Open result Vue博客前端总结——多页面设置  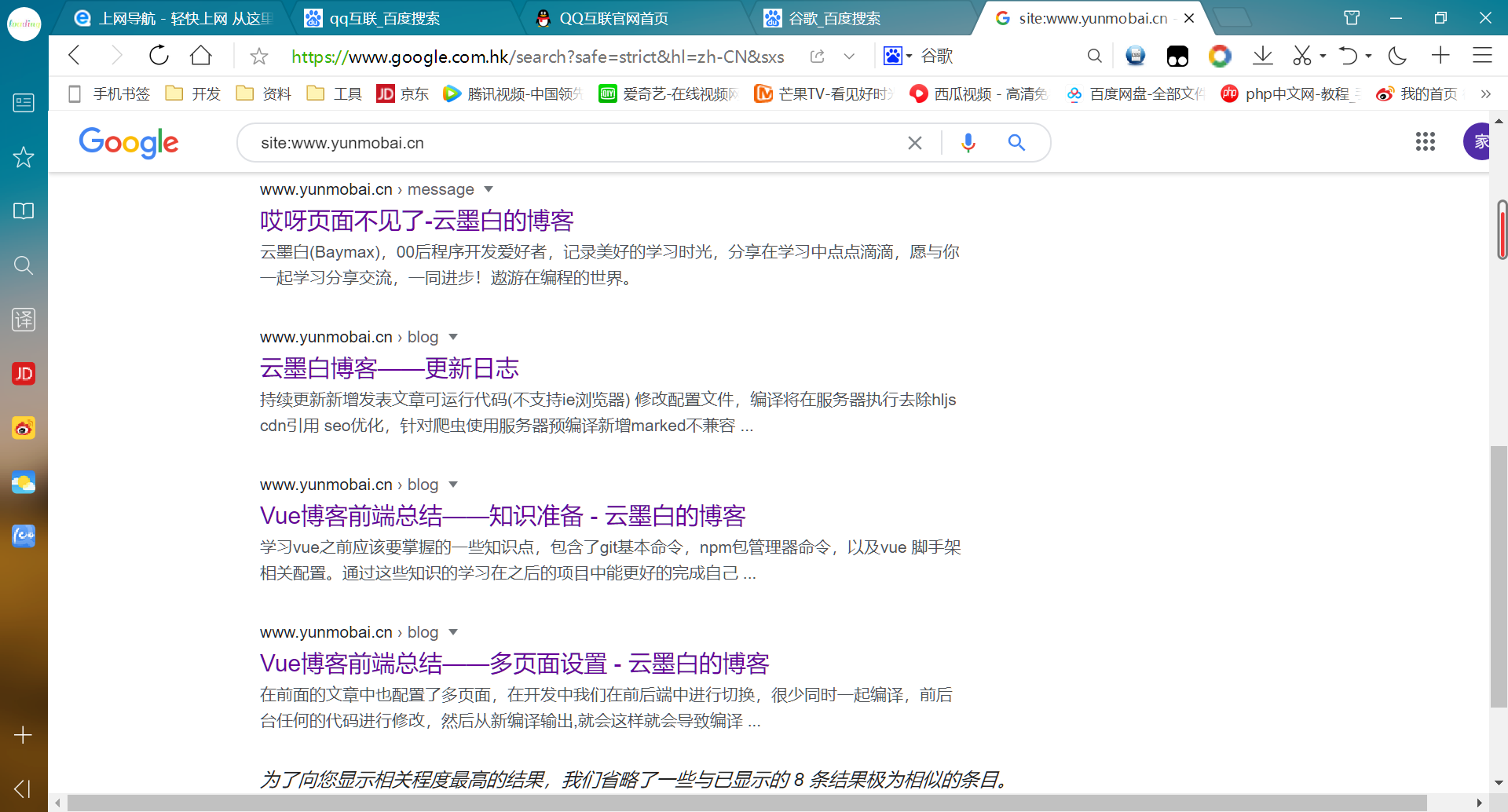pos(514,664)
